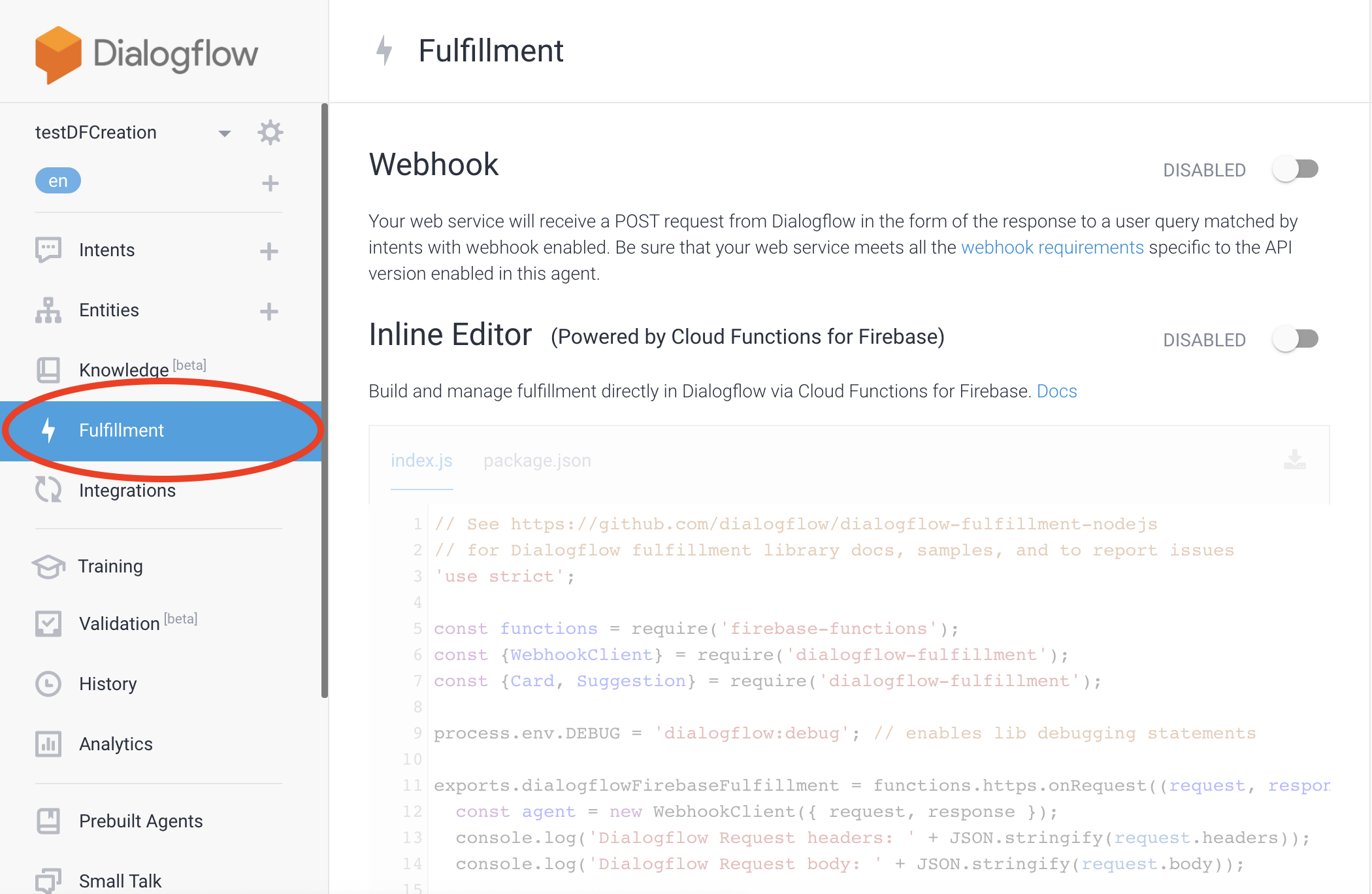Open the History clock icon

point(48,684)
